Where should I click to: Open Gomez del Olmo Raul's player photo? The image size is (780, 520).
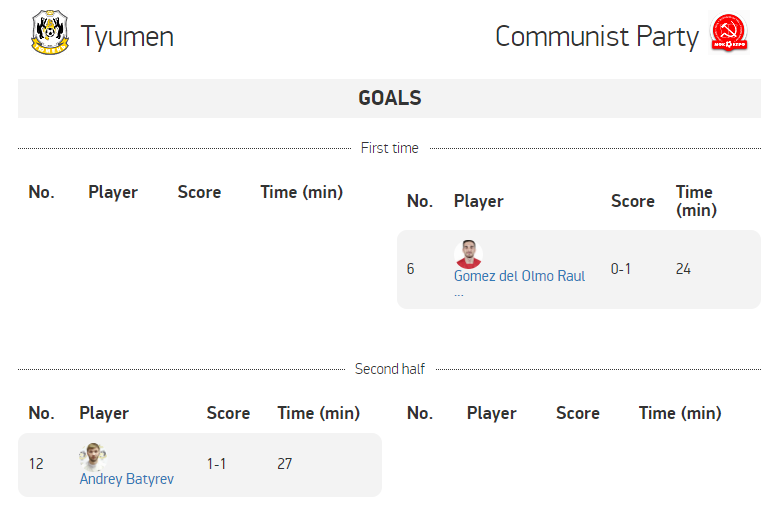(468, 254)
